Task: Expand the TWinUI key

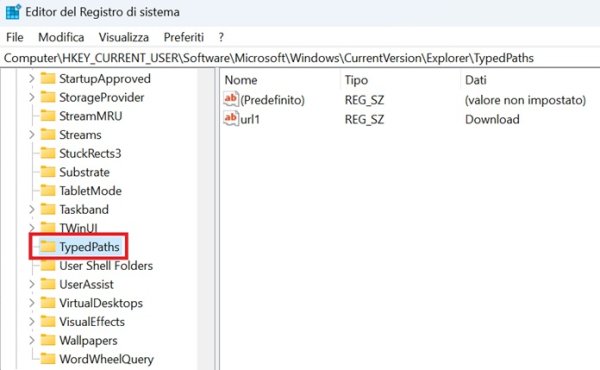Action: point(32,228)
